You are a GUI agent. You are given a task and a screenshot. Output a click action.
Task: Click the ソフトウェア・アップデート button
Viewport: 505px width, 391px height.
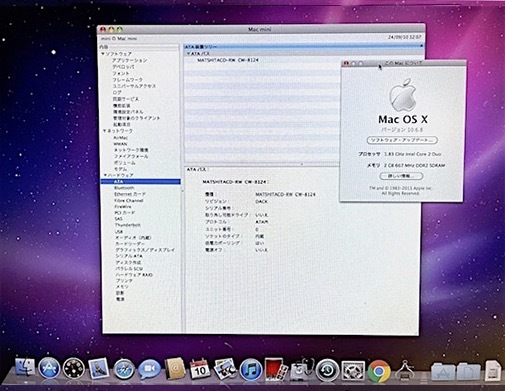point(402,140)
